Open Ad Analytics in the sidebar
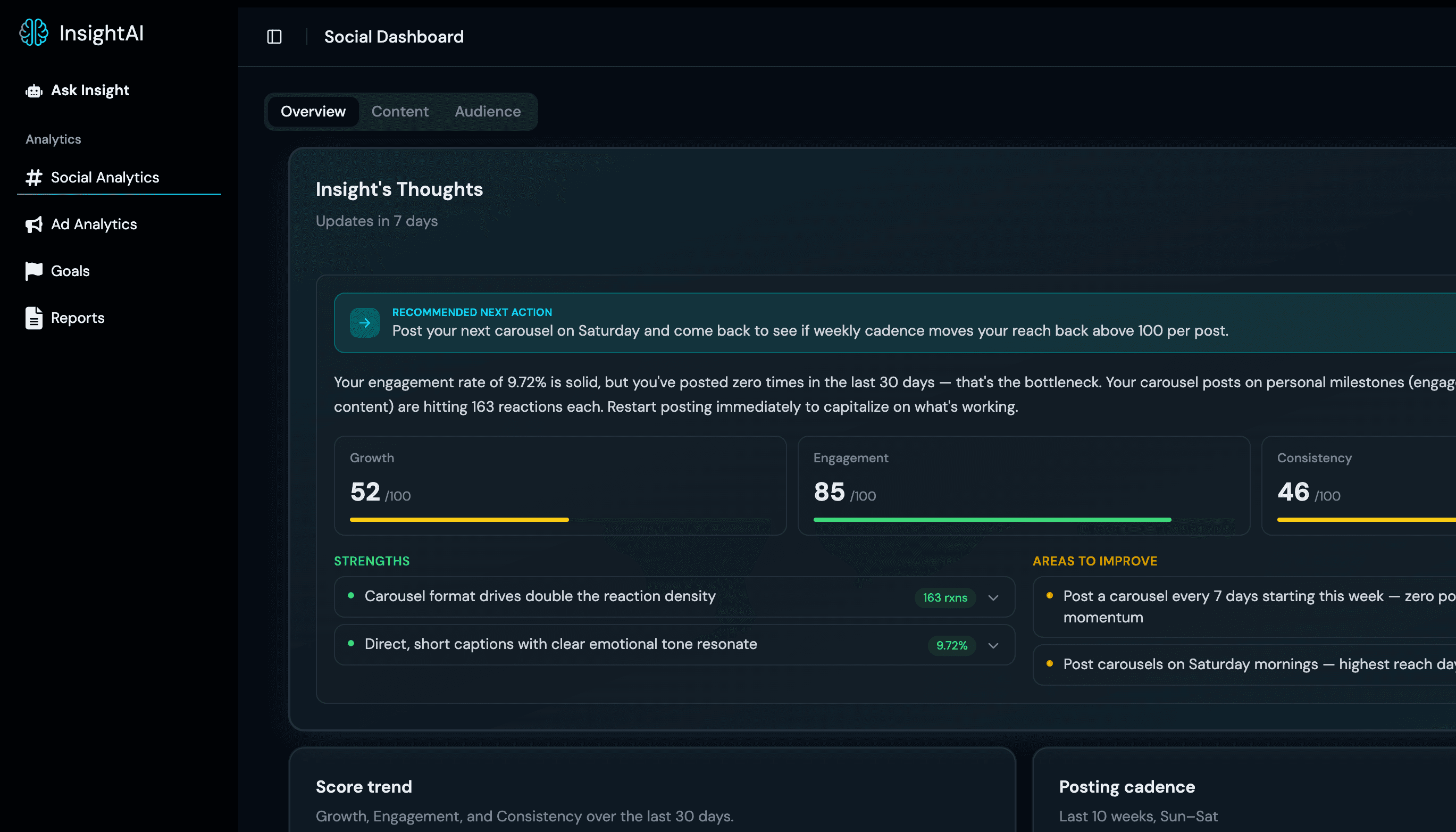This screenshot has height=832, width=1456. coord(119,224)
